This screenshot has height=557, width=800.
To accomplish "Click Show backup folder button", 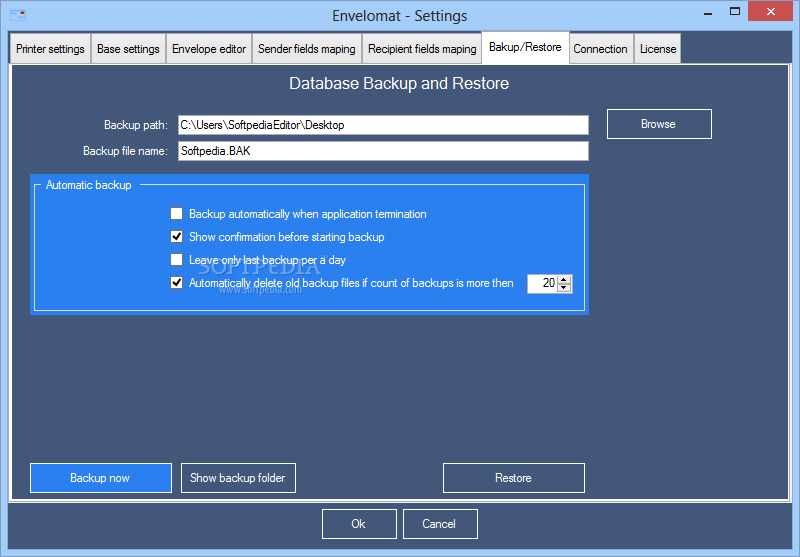I will [x=238, y=478].
